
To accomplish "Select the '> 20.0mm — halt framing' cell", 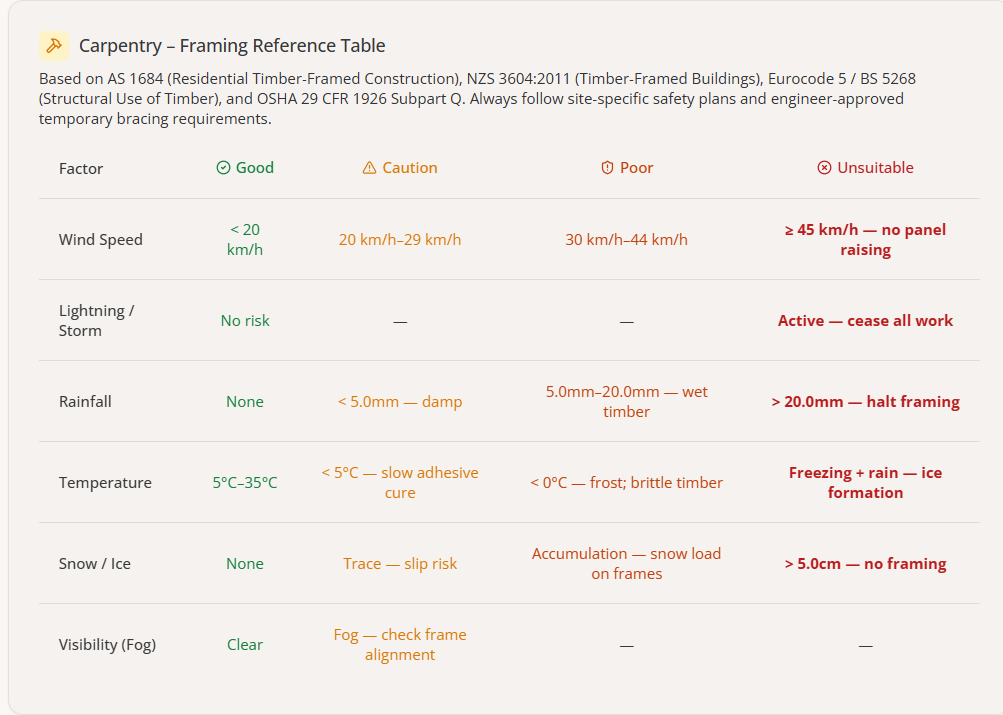I will [x=865, y=402].
